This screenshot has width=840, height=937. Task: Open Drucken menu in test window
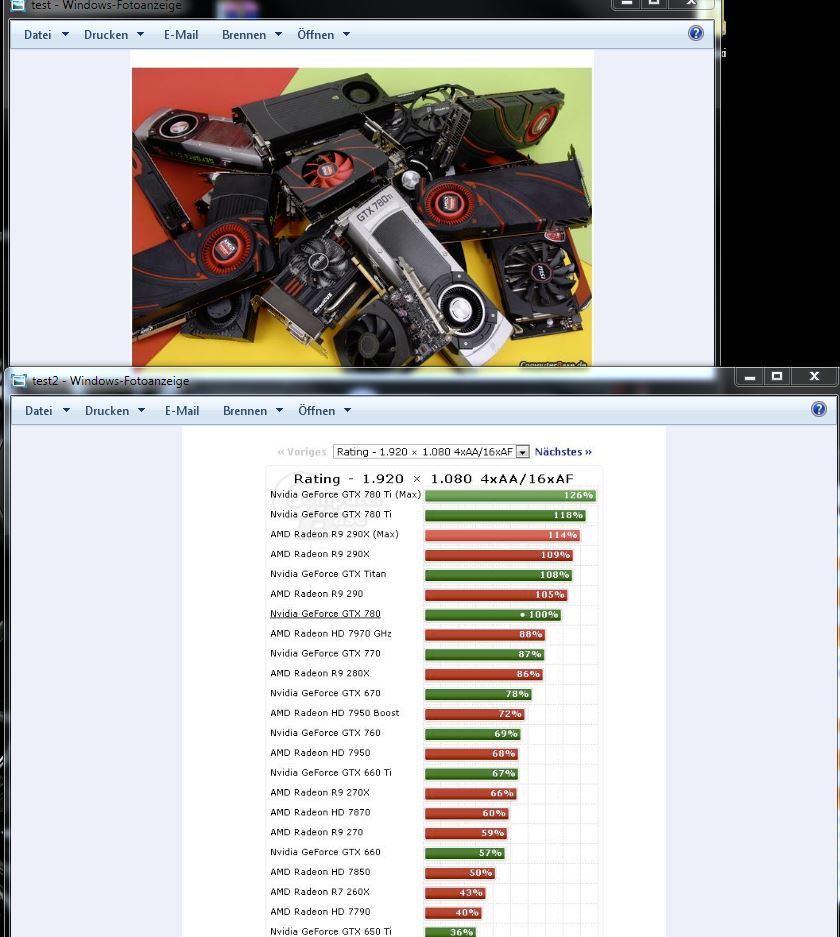(106, 35)
